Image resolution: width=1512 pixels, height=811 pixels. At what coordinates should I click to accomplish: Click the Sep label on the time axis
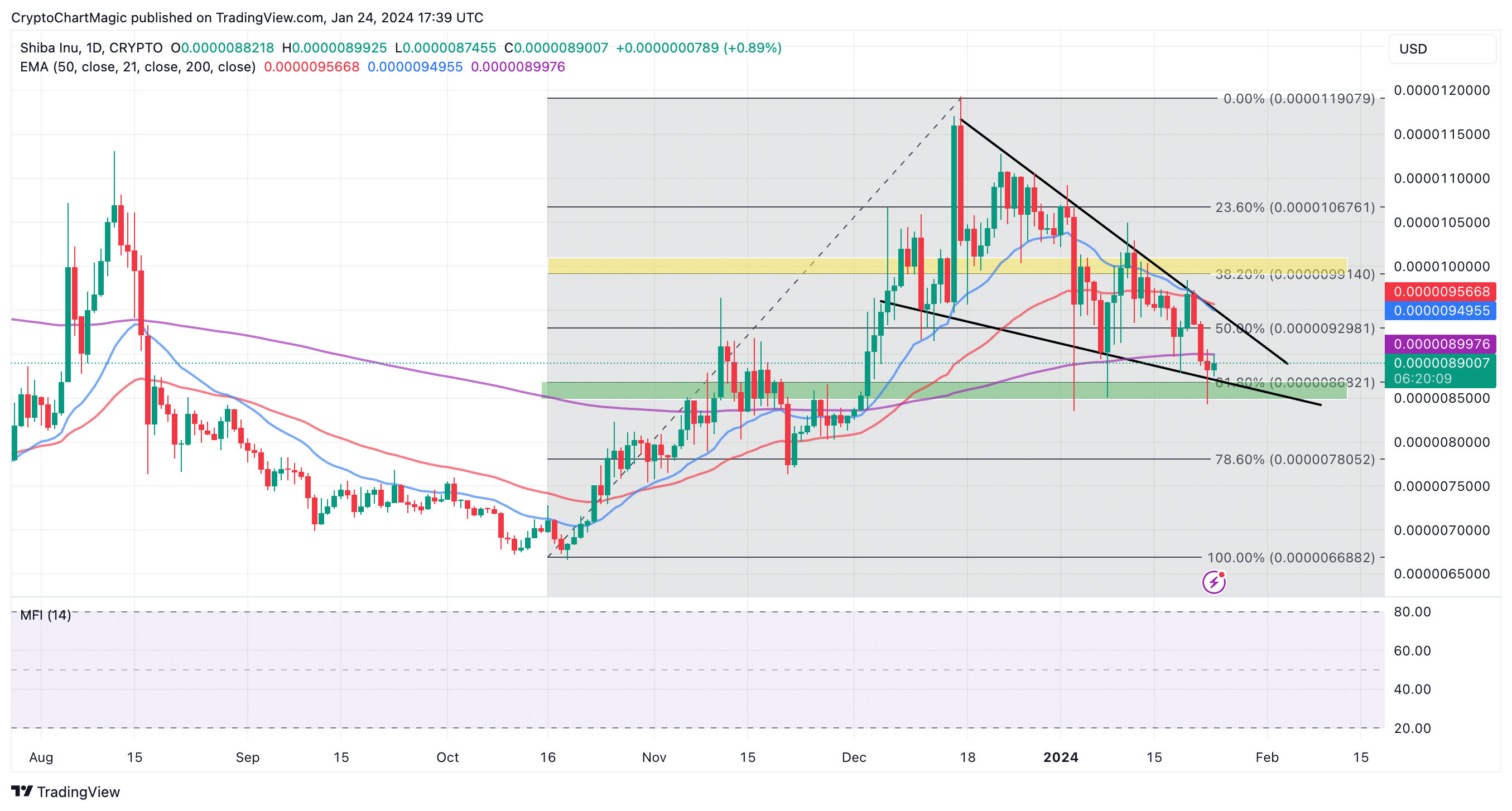tap(248, 757)
